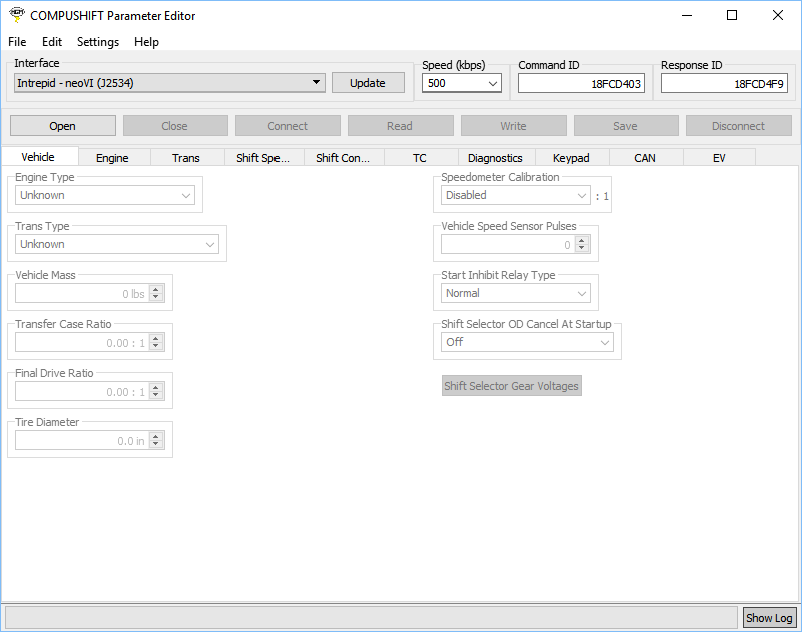
Task: Maximize the application window
Action: point(732,15)
